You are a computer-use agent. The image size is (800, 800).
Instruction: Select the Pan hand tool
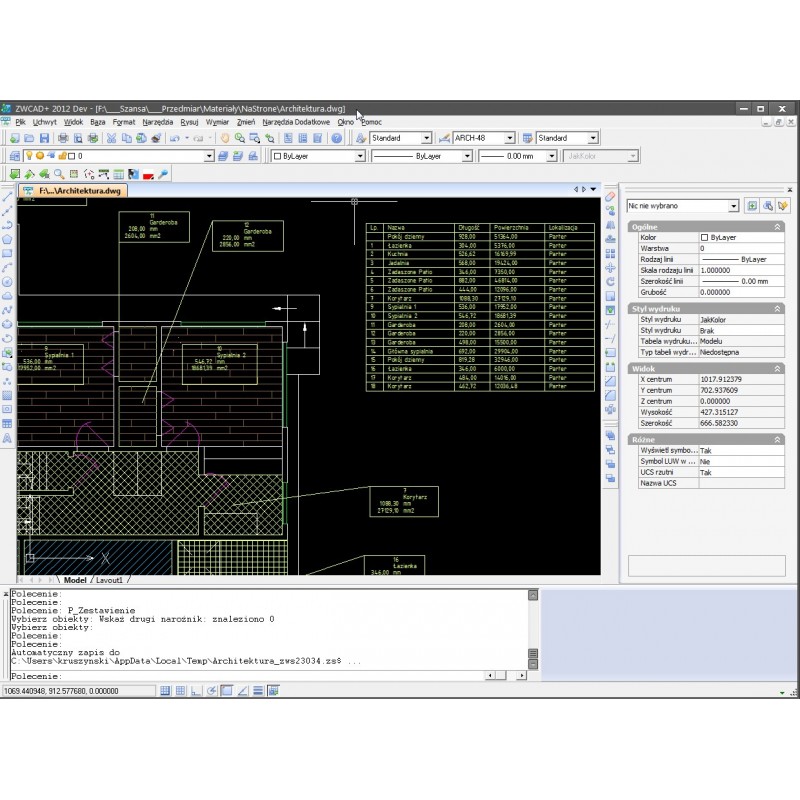224,138
